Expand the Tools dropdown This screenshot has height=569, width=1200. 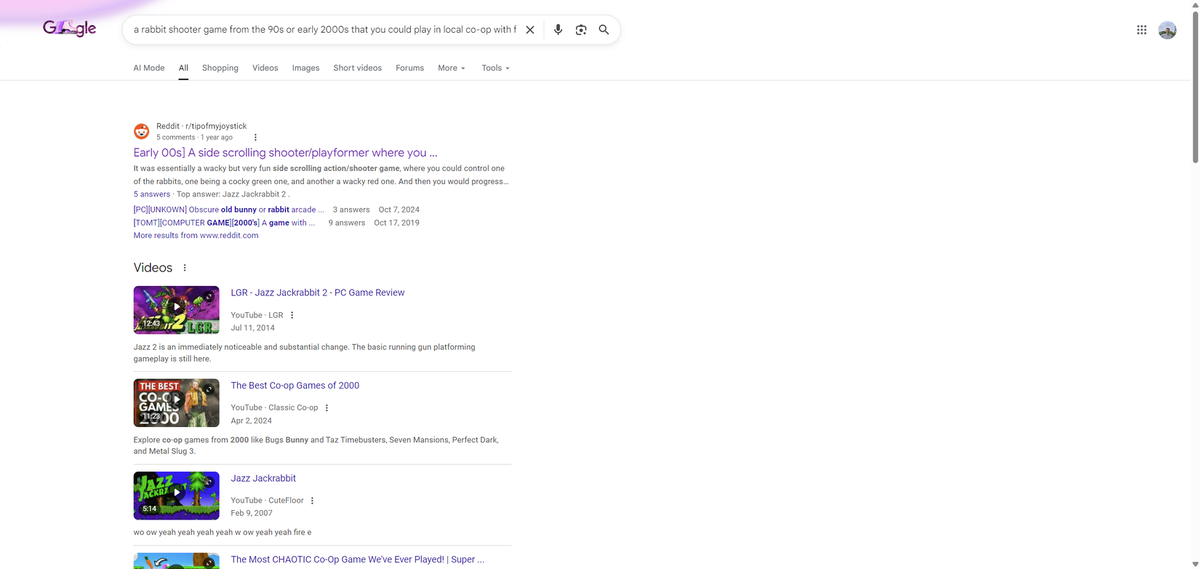click(495, 68)
